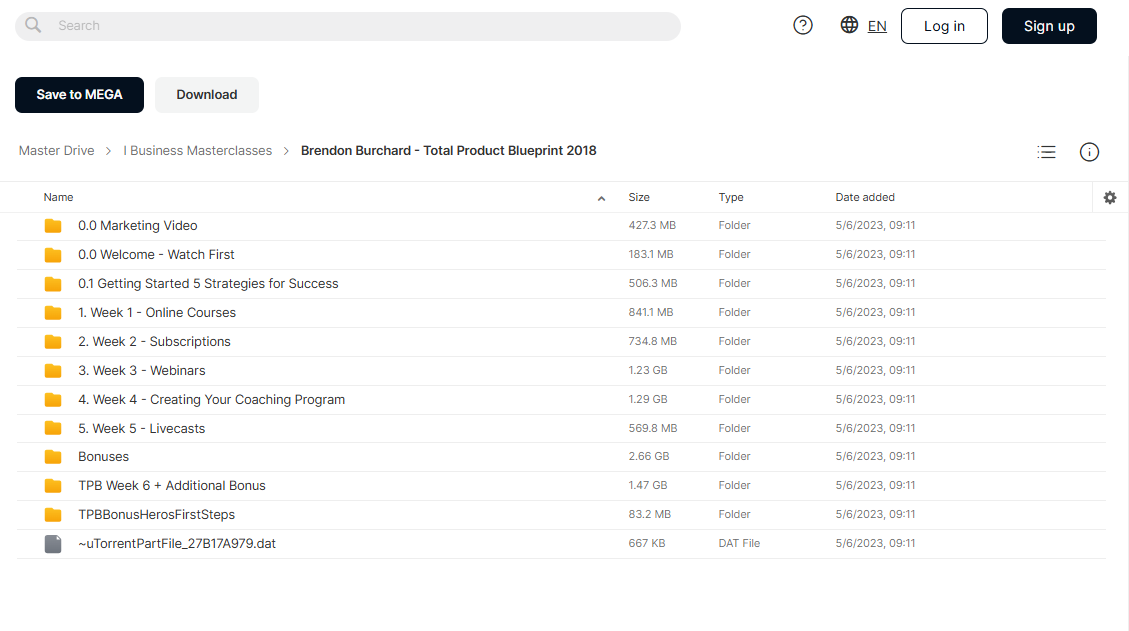Open 0.1 Getting Started 5 Strategies name
Viewport: 1129px width, 631px height.
pos(208,283)
